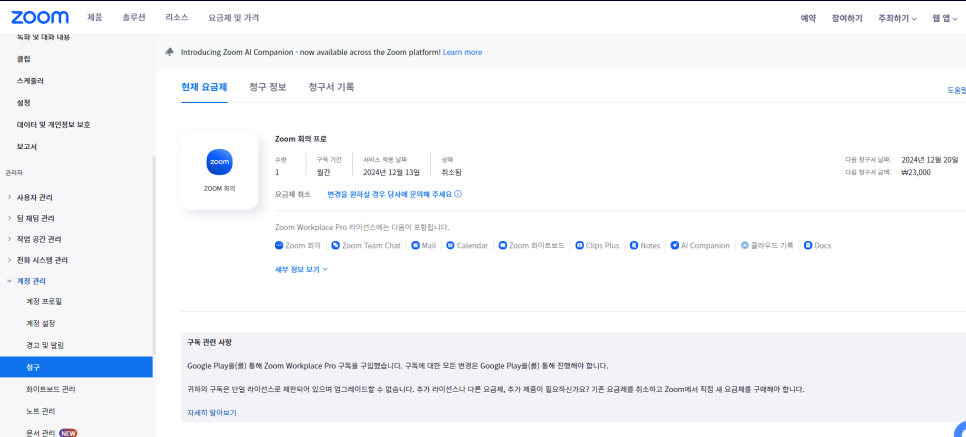Click the Mail feature icon
The width and height of the screenshot is (966, 437).
click(x=416, y=245)
